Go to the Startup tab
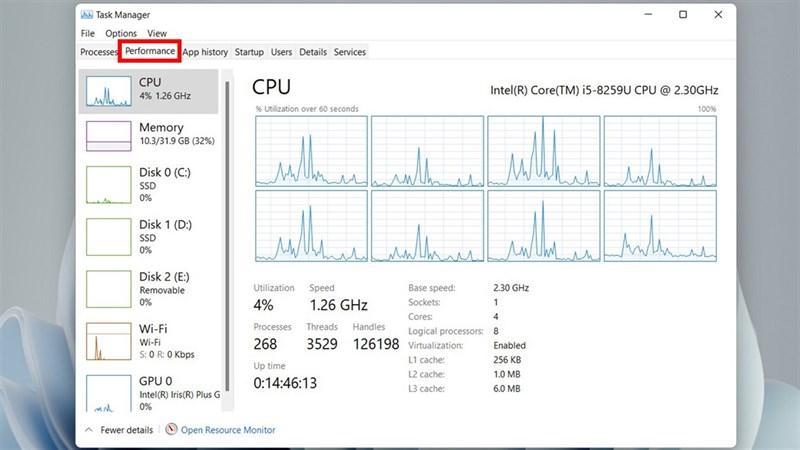 tap(249, 52)
